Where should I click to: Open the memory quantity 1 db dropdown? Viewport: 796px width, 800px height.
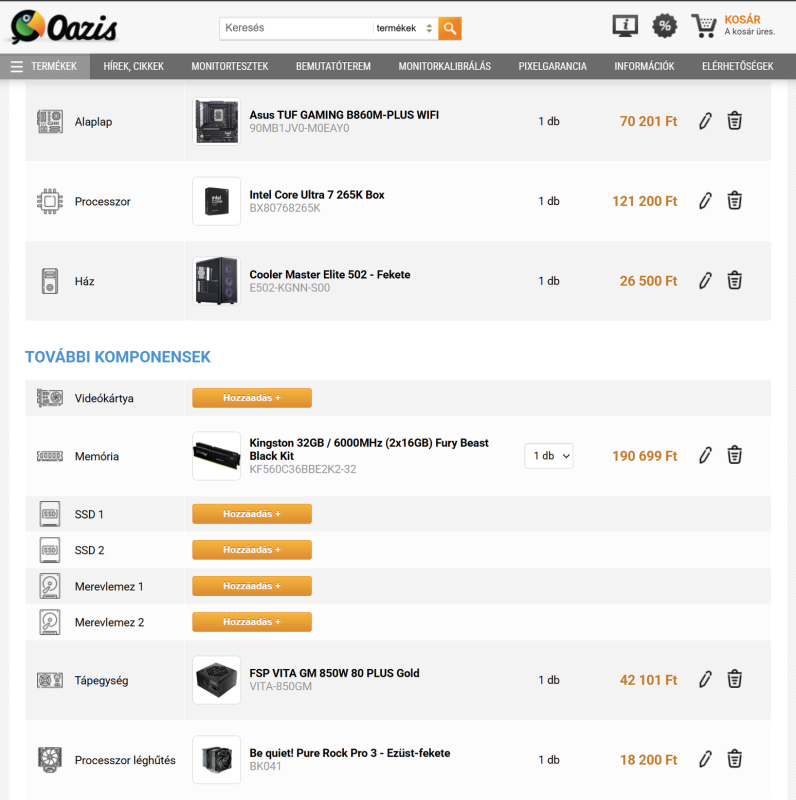point(549,456)
